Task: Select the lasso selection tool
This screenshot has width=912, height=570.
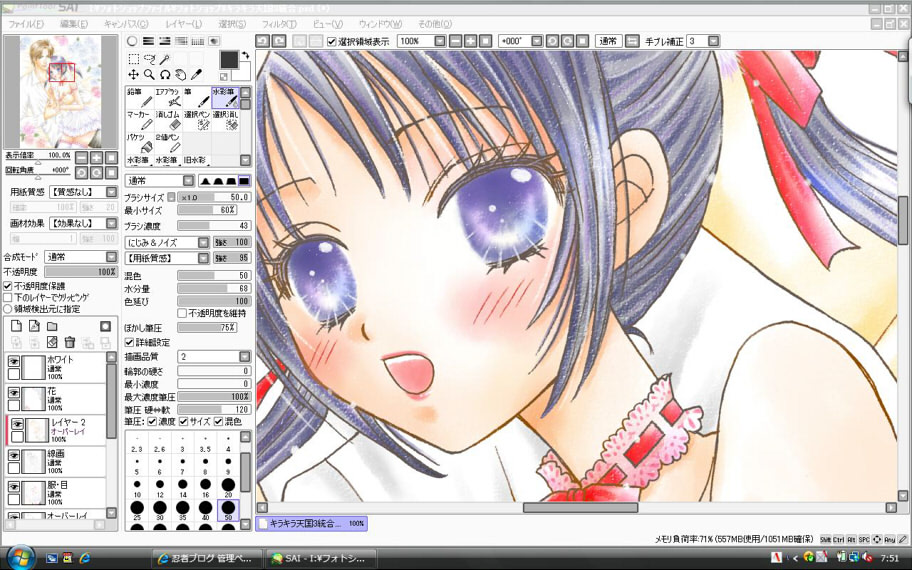Action: (149, 59)
